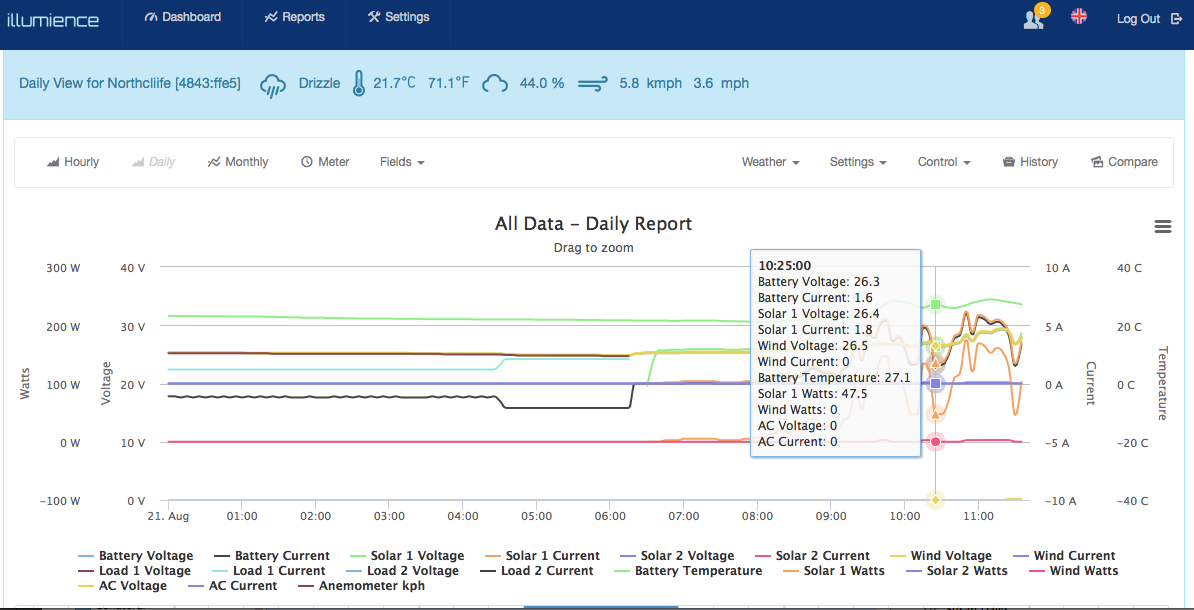Open the Weather dropdown
Screen dimensions: 1194x610
pyautogui.click(x=770, y=162)
